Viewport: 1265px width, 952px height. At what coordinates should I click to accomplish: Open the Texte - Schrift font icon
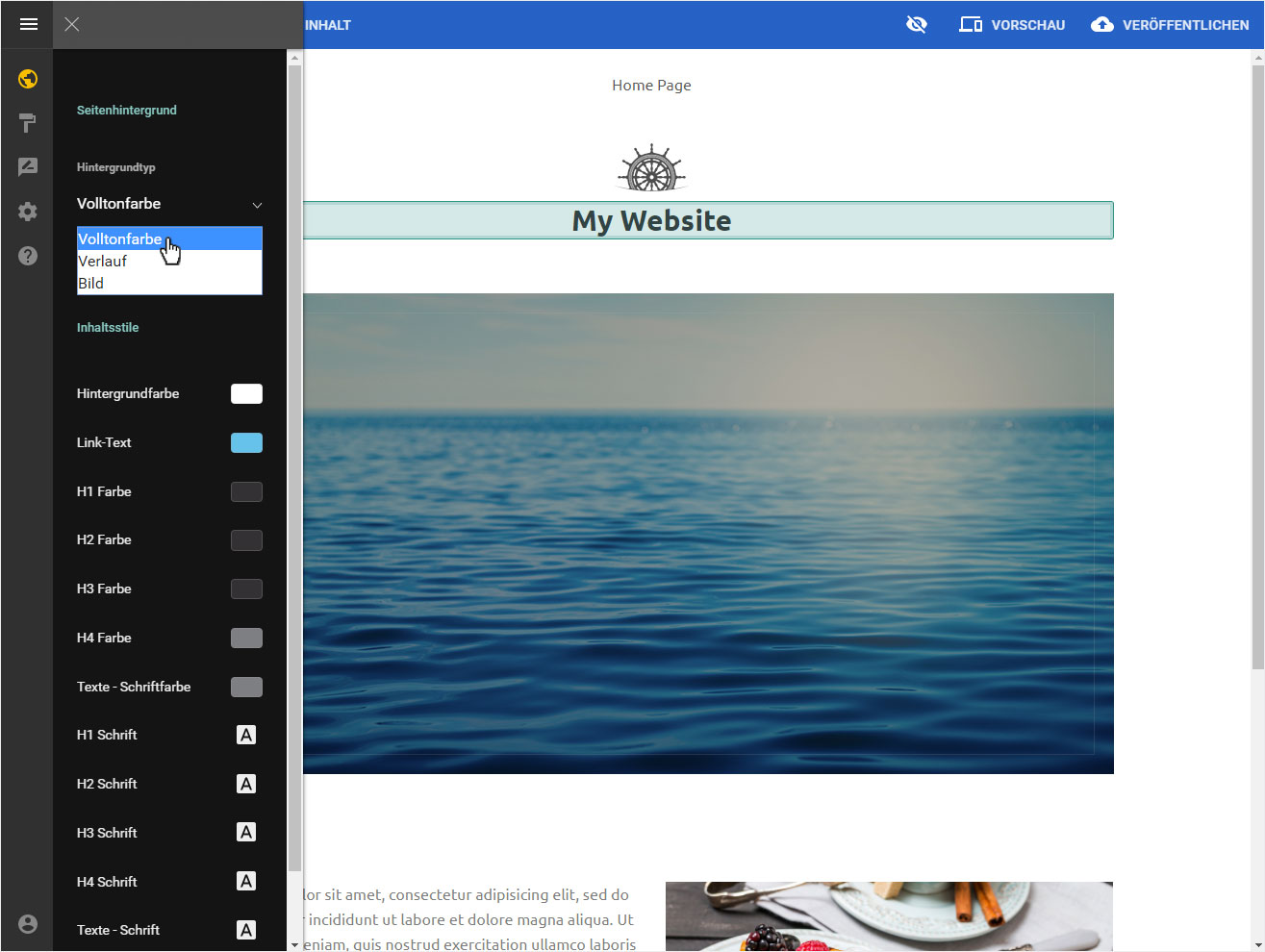tap(246, 930)
